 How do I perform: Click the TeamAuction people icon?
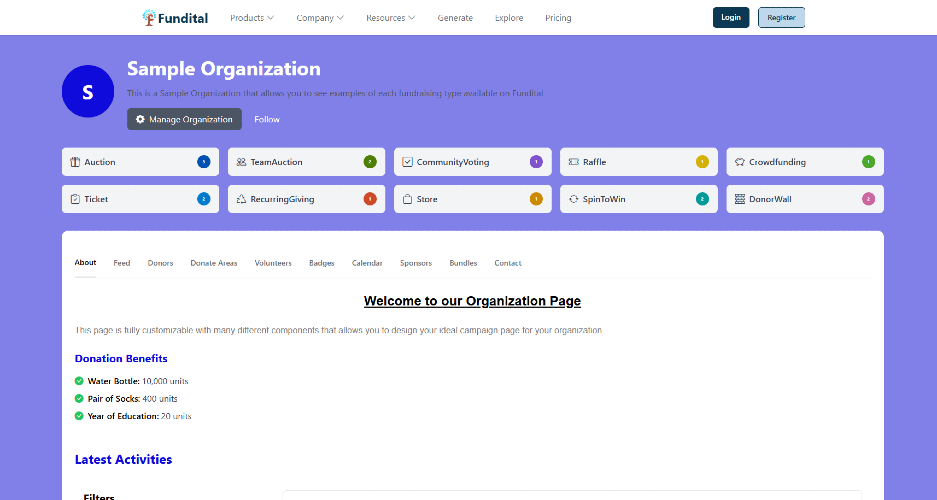point(241,162)
